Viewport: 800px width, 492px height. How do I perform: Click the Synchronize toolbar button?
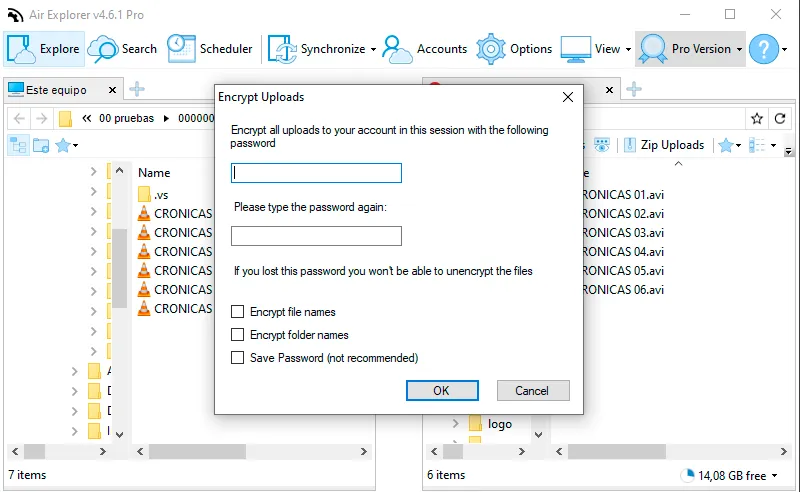click(317, 49)
